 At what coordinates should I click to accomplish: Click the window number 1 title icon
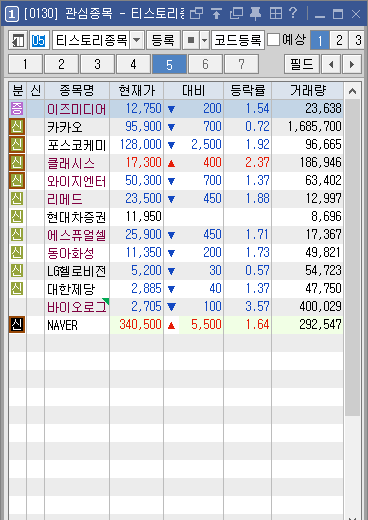[12, 14]
